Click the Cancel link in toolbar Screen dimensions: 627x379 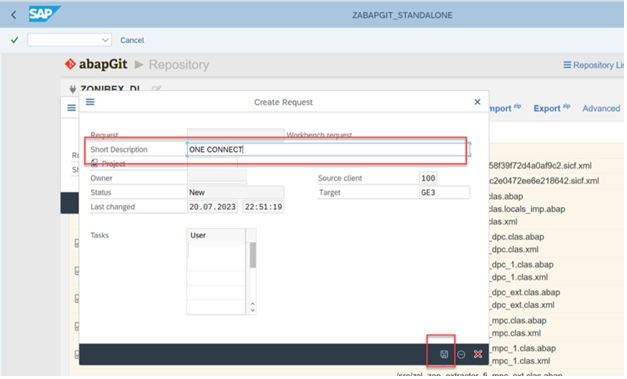point(132,40)
